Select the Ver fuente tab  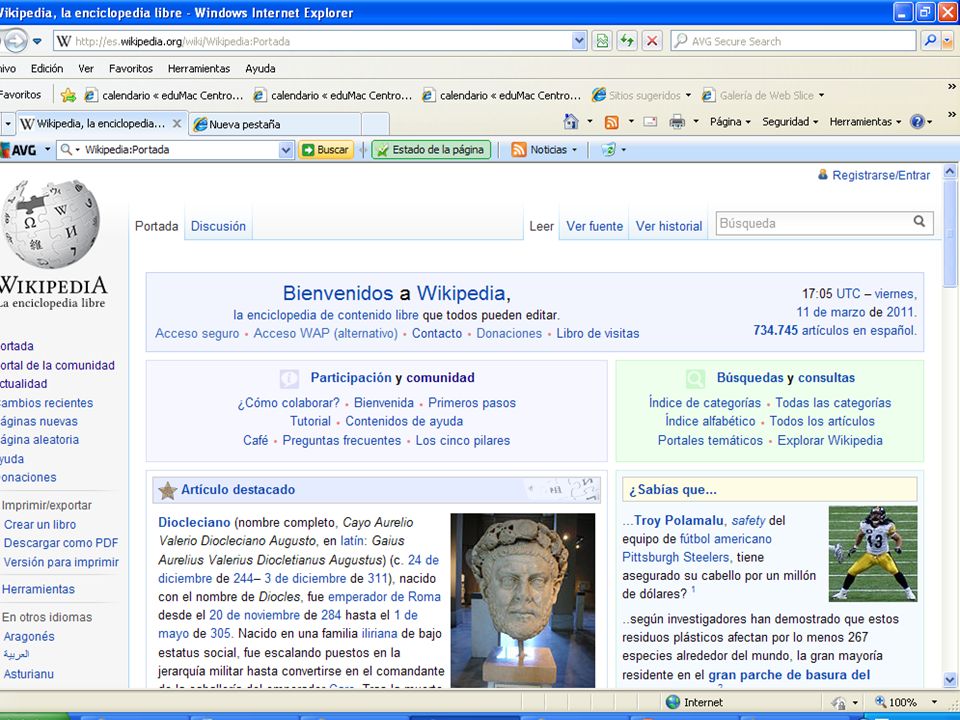click(x=594, y=226)
